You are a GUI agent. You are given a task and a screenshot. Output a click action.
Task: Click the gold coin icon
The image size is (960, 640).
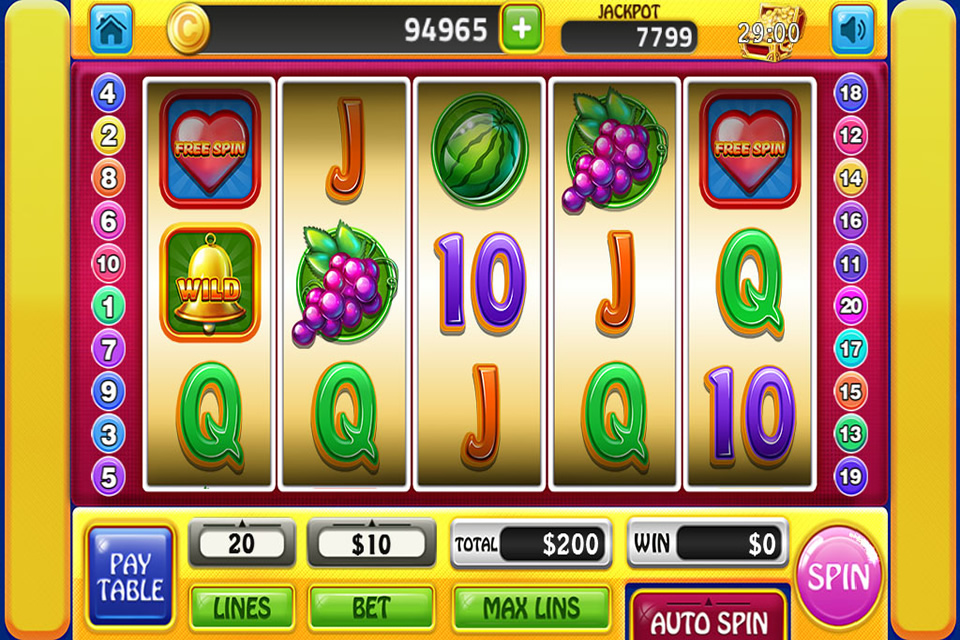[x=188, y=29]
